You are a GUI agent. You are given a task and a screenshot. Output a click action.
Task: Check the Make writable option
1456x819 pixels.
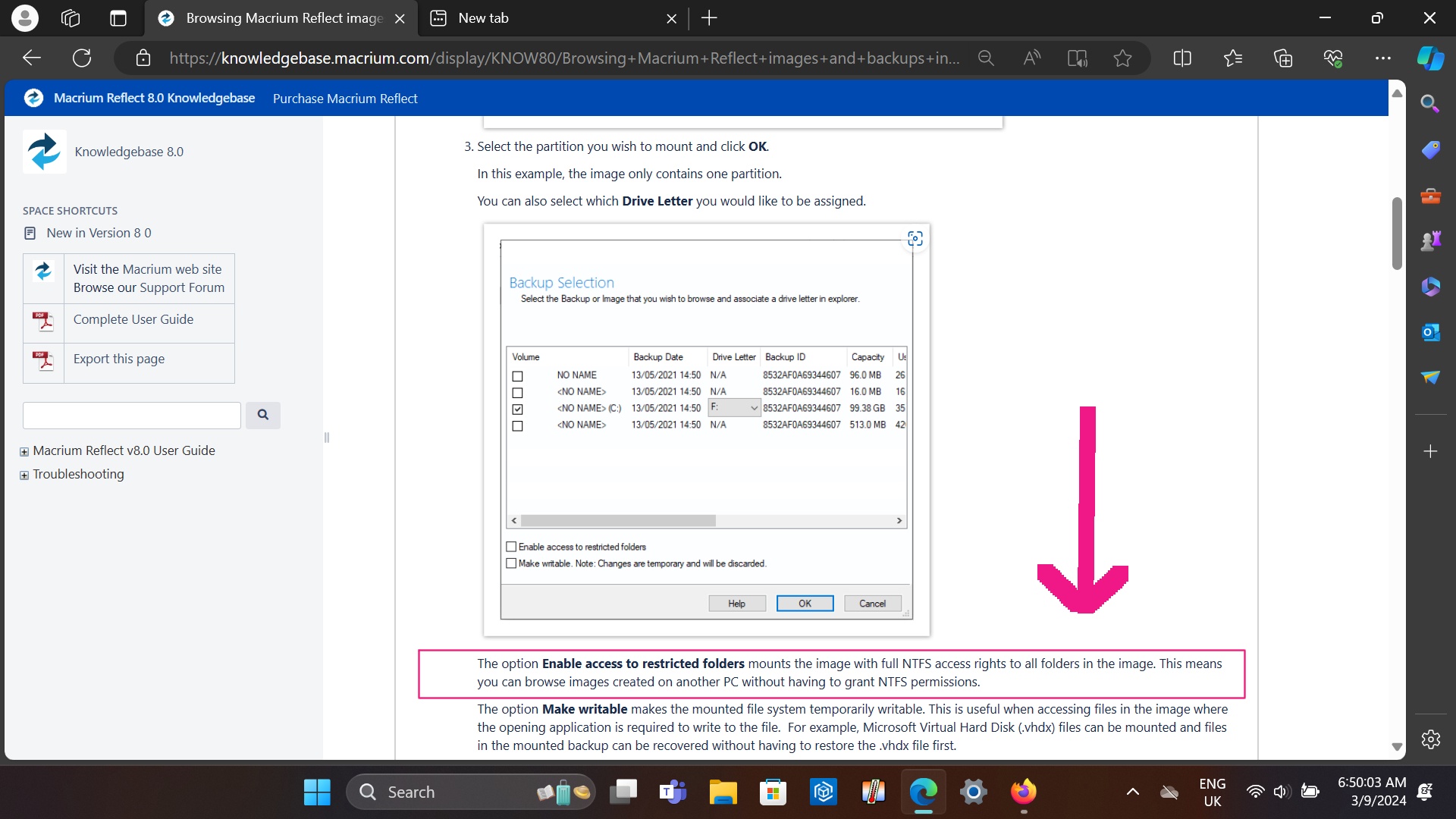pos(511,563)
